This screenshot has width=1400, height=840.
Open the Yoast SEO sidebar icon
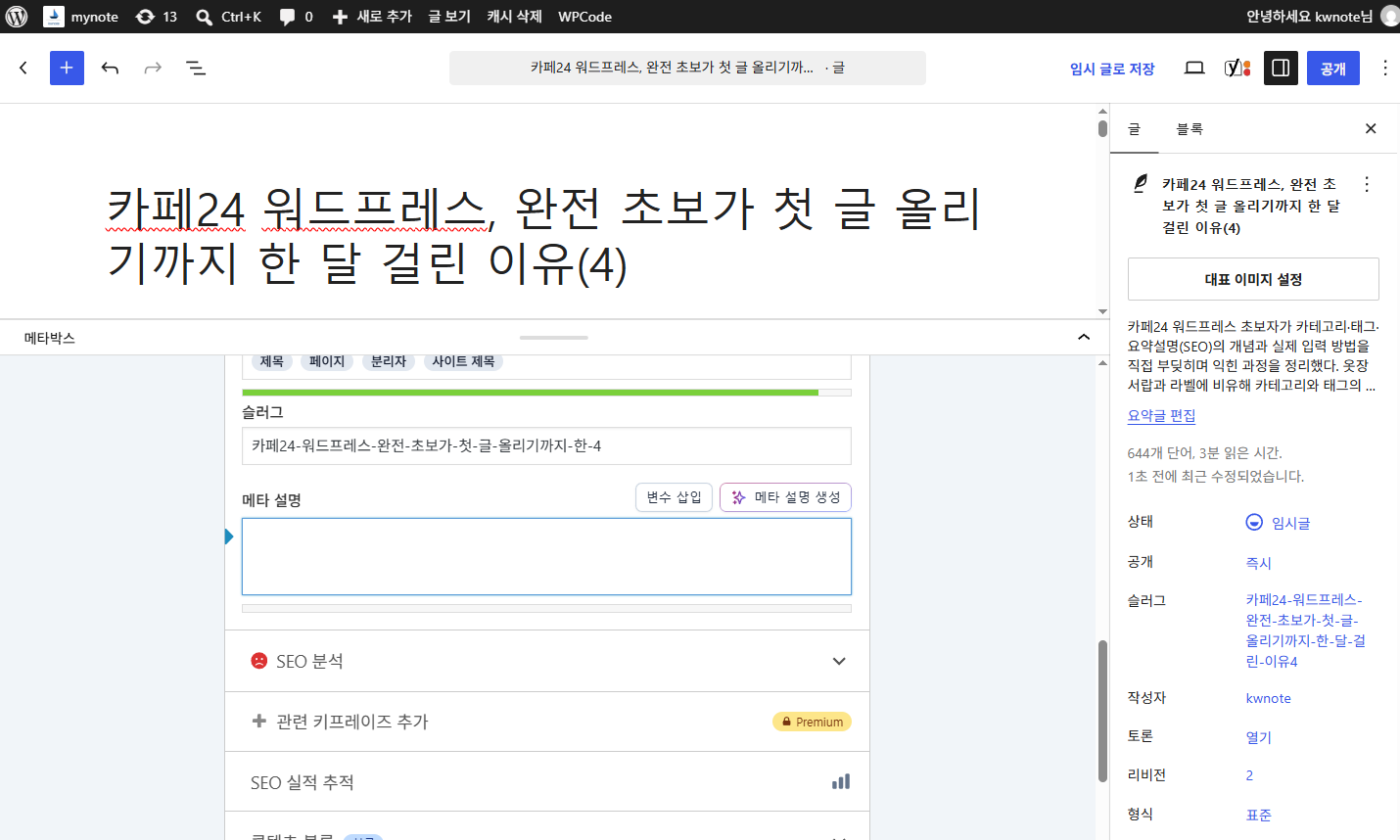tap(1237, 68)
